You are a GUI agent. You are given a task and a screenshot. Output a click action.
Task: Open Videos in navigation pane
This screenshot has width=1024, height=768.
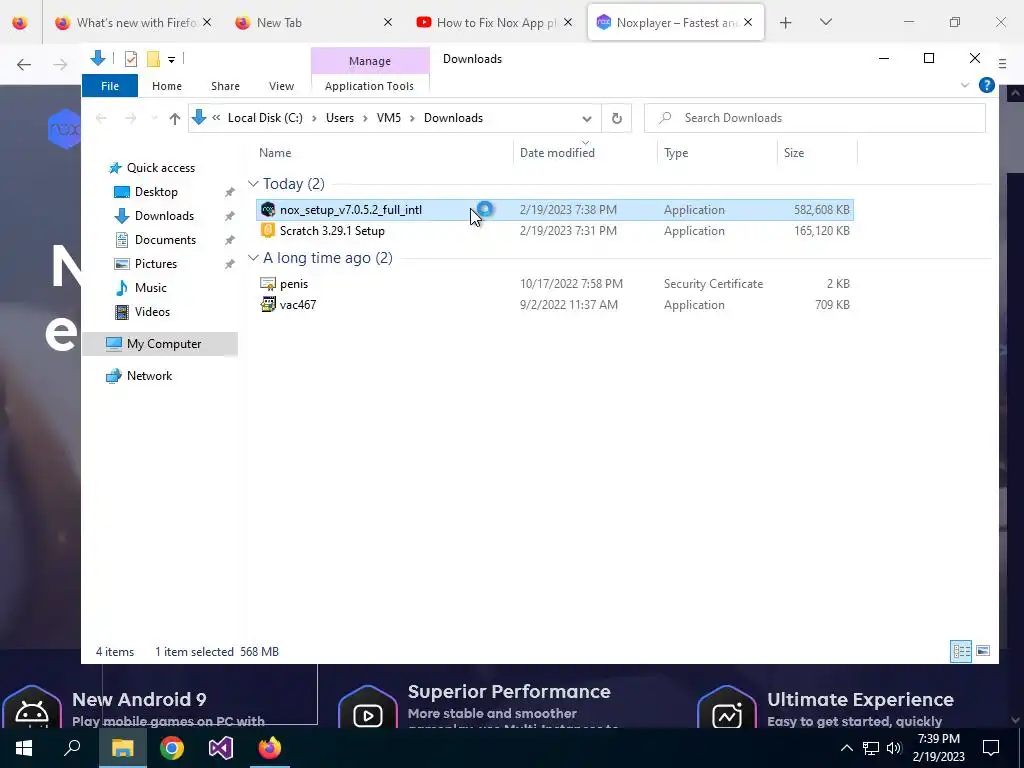click(152, 312)
